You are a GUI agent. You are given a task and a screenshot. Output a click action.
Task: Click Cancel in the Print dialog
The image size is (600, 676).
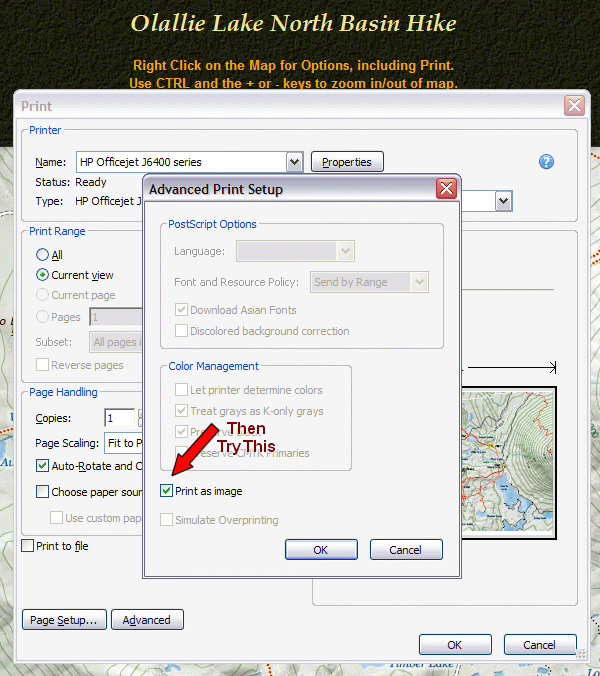540,645
